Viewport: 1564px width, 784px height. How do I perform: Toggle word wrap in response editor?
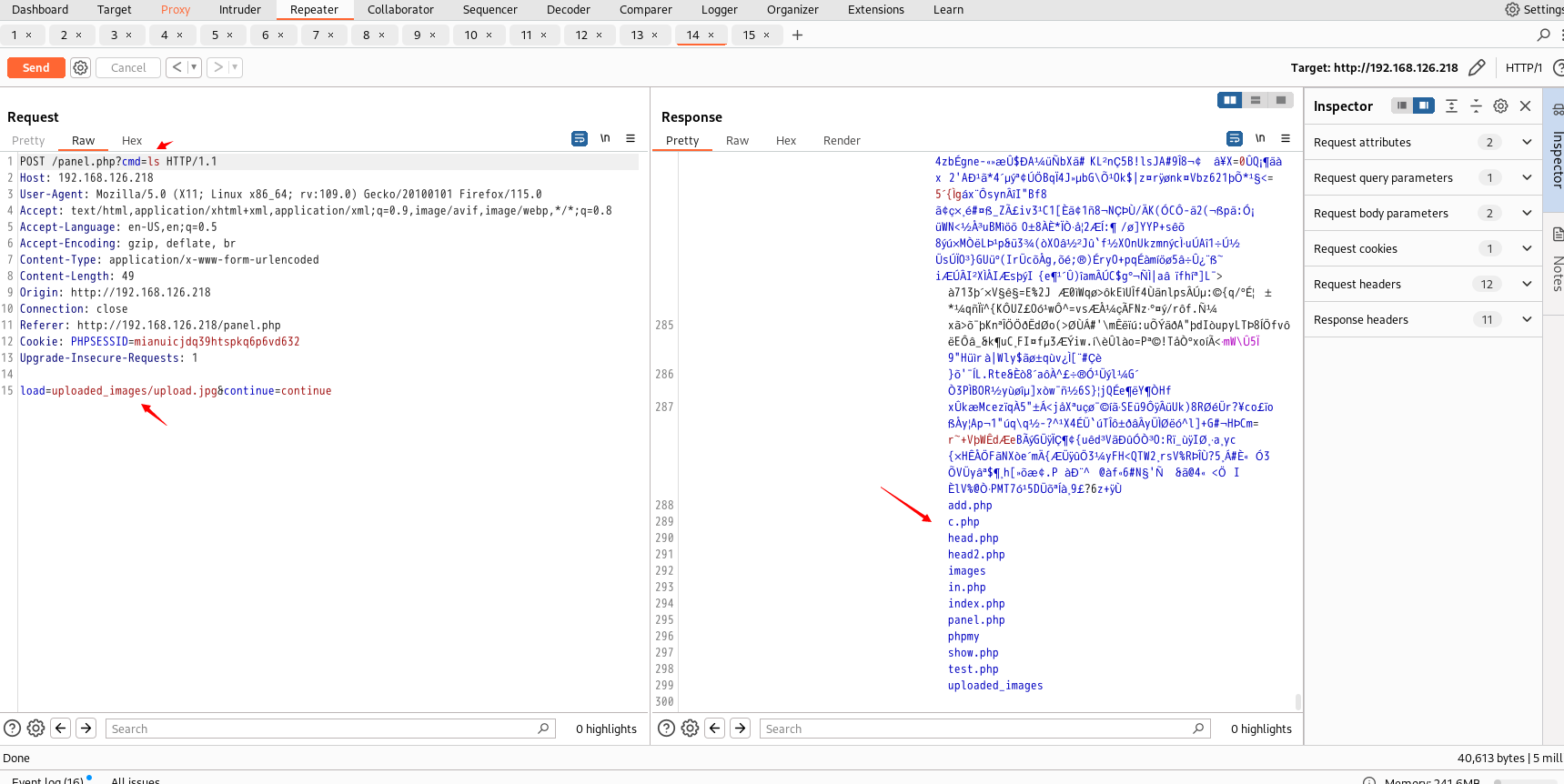pyautogui.click(x=1235, y=138)
